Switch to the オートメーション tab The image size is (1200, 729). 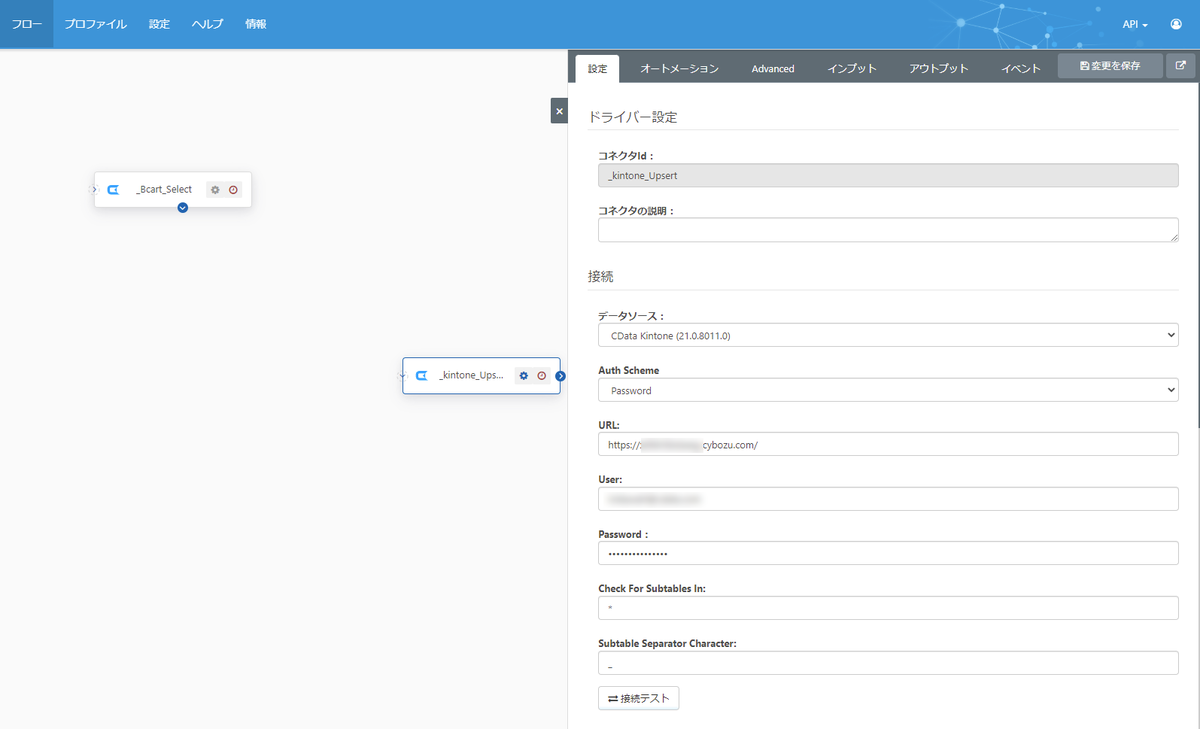coord(679,68)
